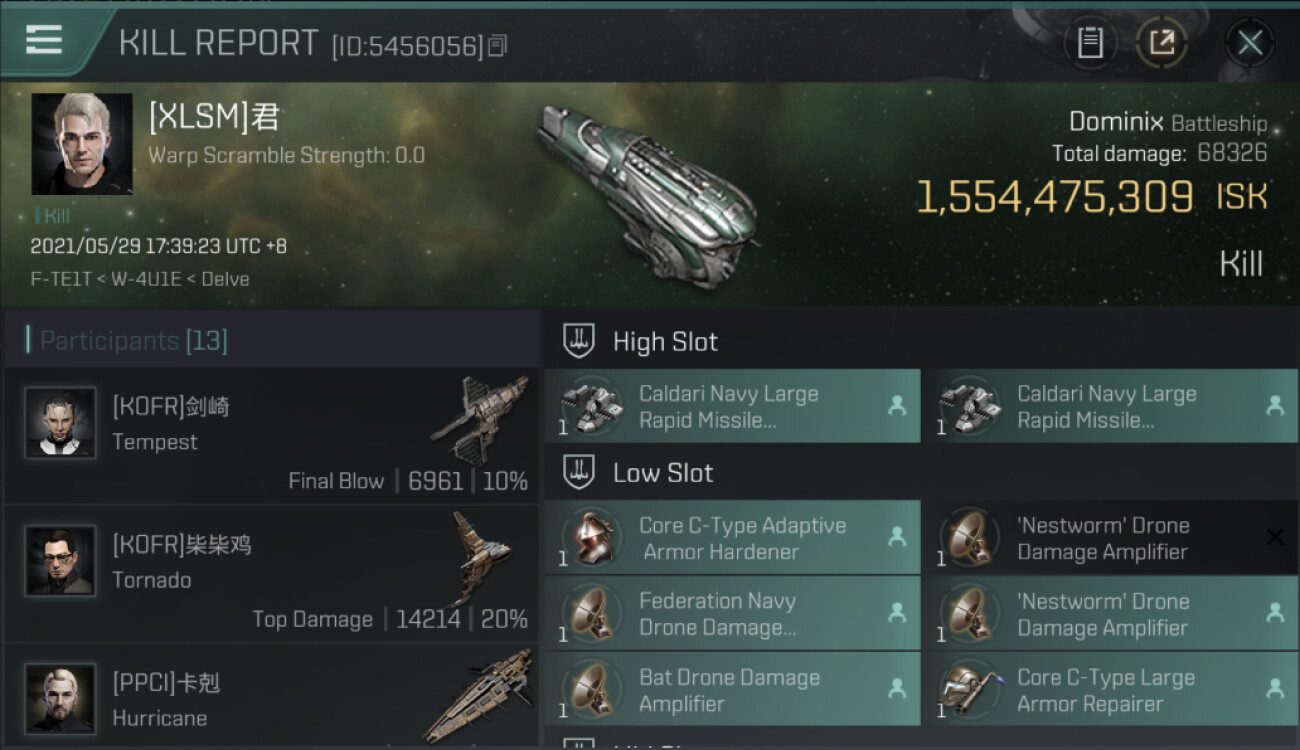Open the first Caldari Navy Rapid Missile module
1300x750 pixels.
click(732, 406)
